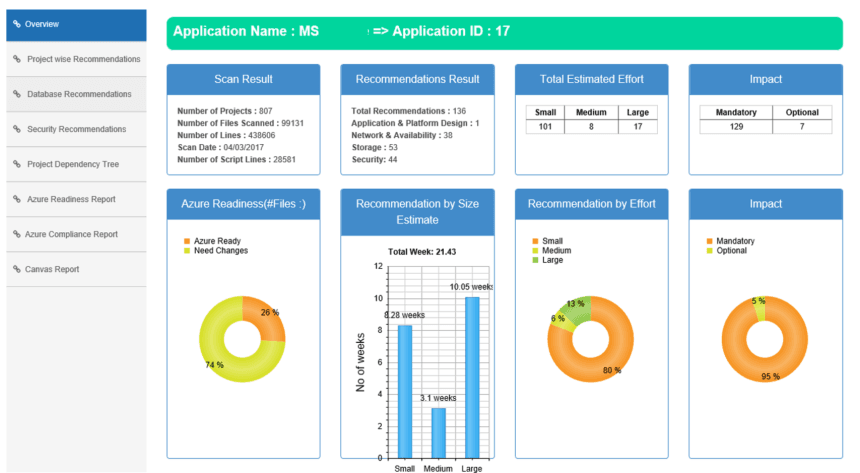This screenshot has width=860, height=473.
Task: Click 'Number of Script Lines : 28581'
Action: [x=236, y=159]
